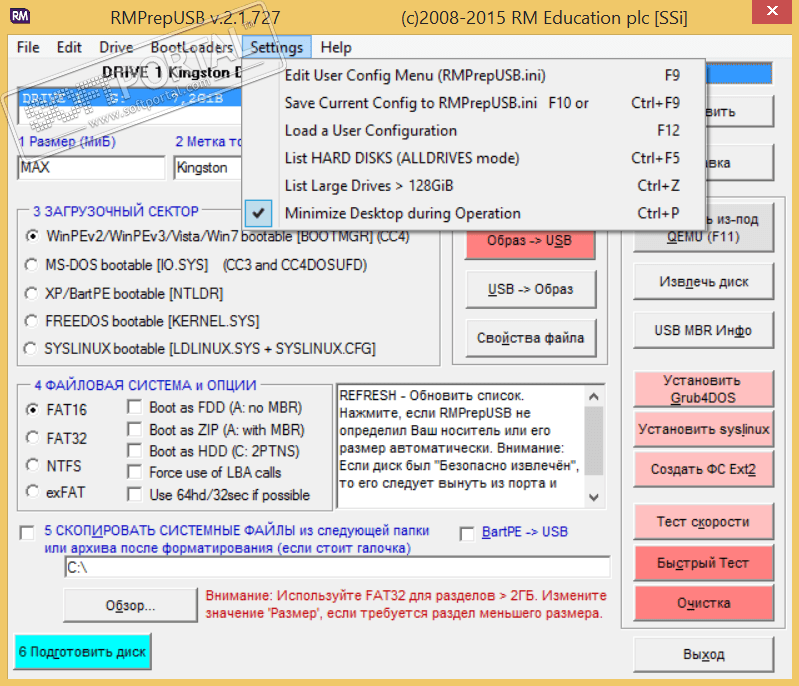Select WinPEv2/WinPEv3/Vista/Win7 bootable option
Screen dimensions: 799x686
[32, 236]
